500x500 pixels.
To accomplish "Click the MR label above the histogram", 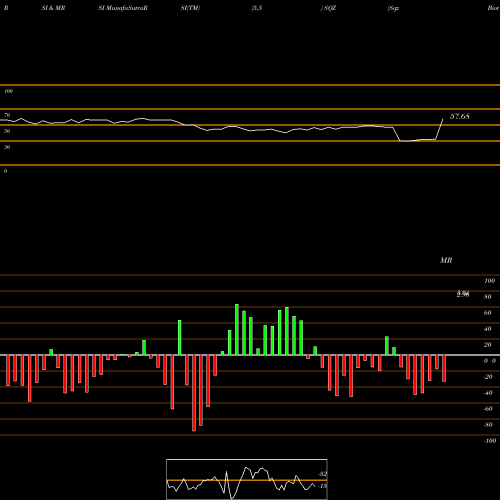I will point(446,260).
